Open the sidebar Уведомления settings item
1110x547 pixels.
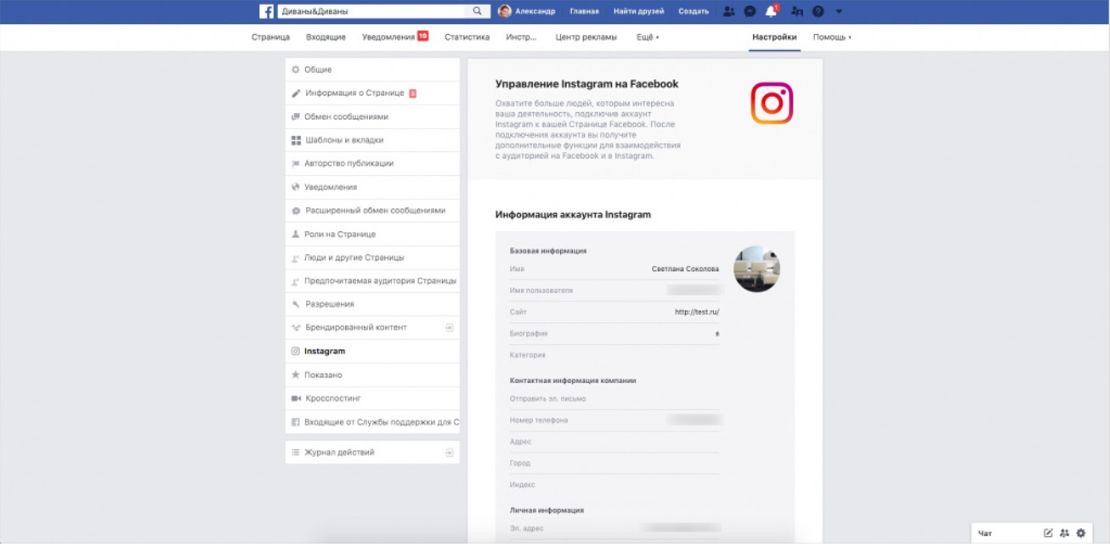372,188
